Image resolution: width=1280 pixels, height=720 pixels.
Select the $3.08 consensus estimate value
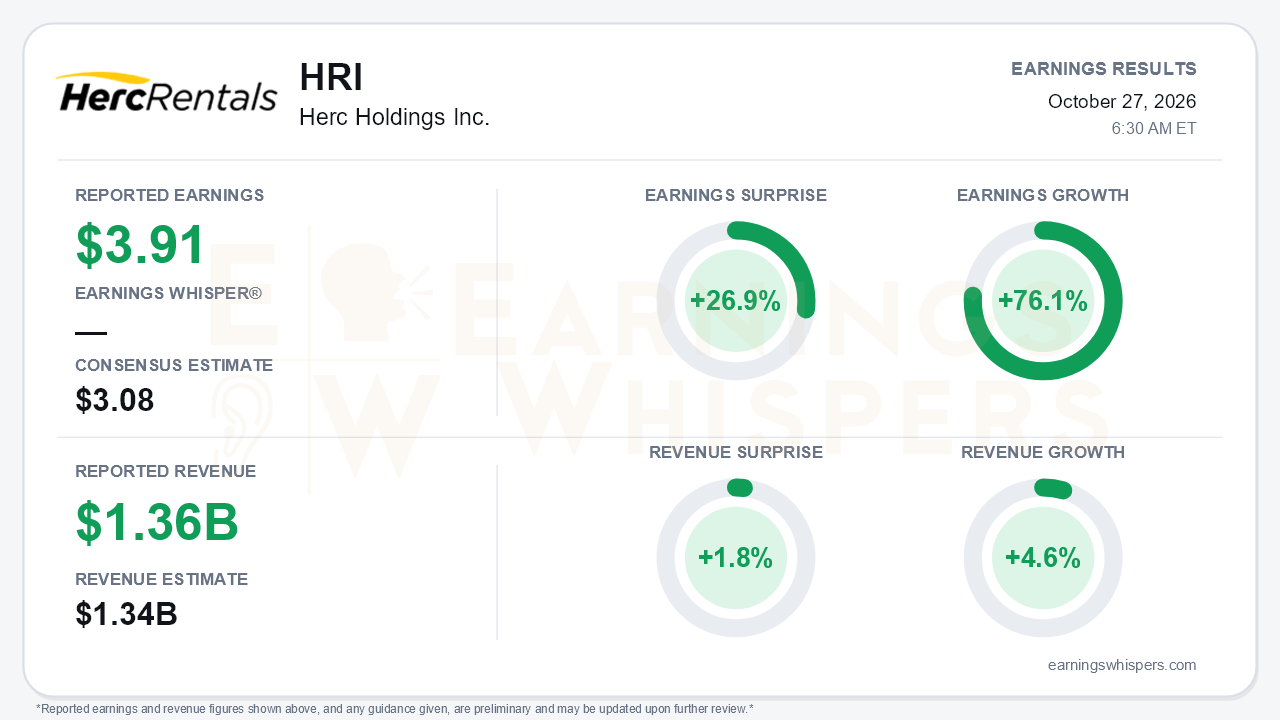point(115,401)
